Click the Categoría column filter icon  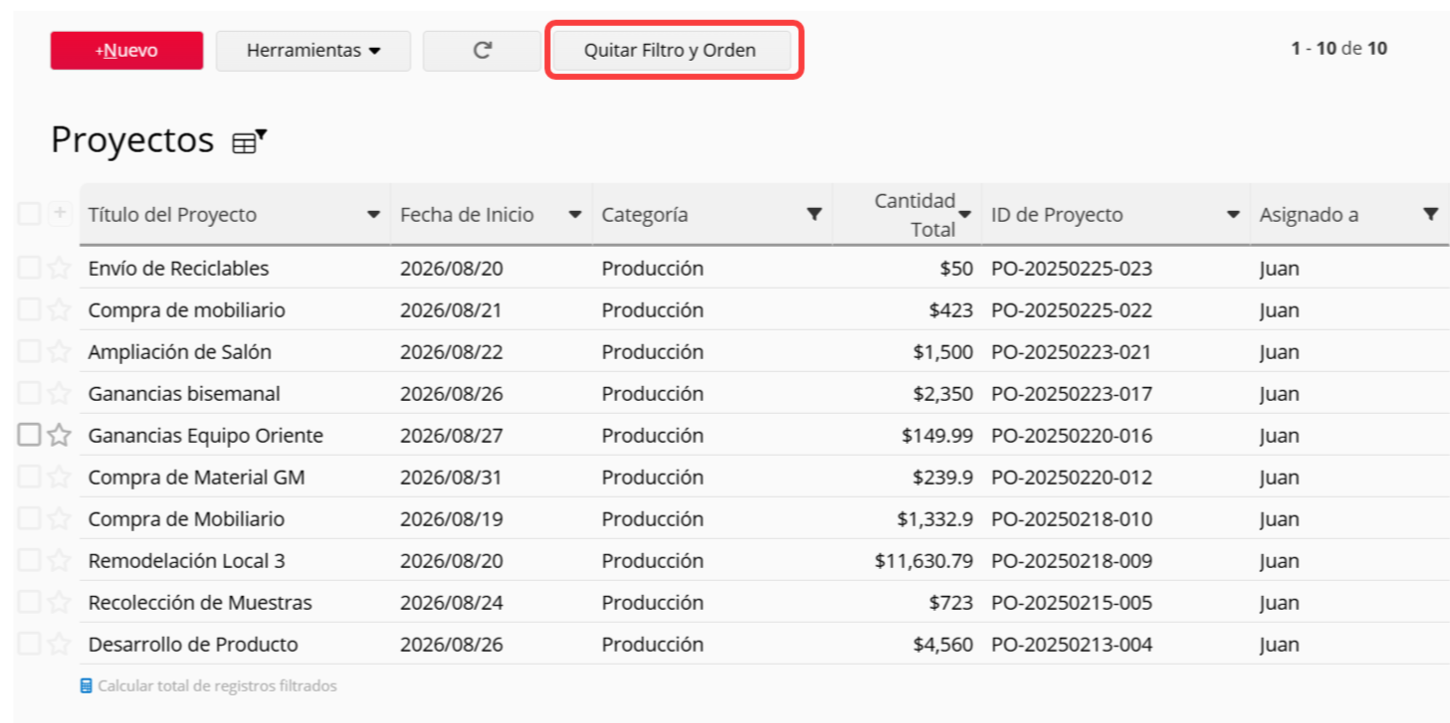tap(814, 214)
